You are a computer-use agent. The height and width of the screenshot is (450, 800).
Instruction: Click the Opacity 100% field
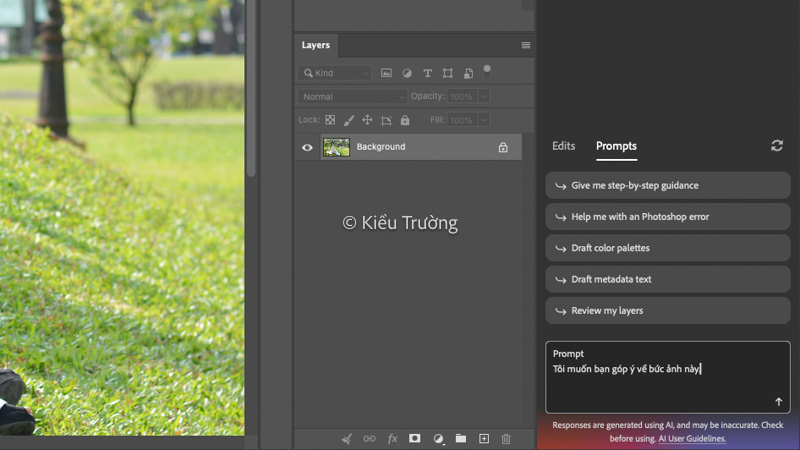point(462,96)
